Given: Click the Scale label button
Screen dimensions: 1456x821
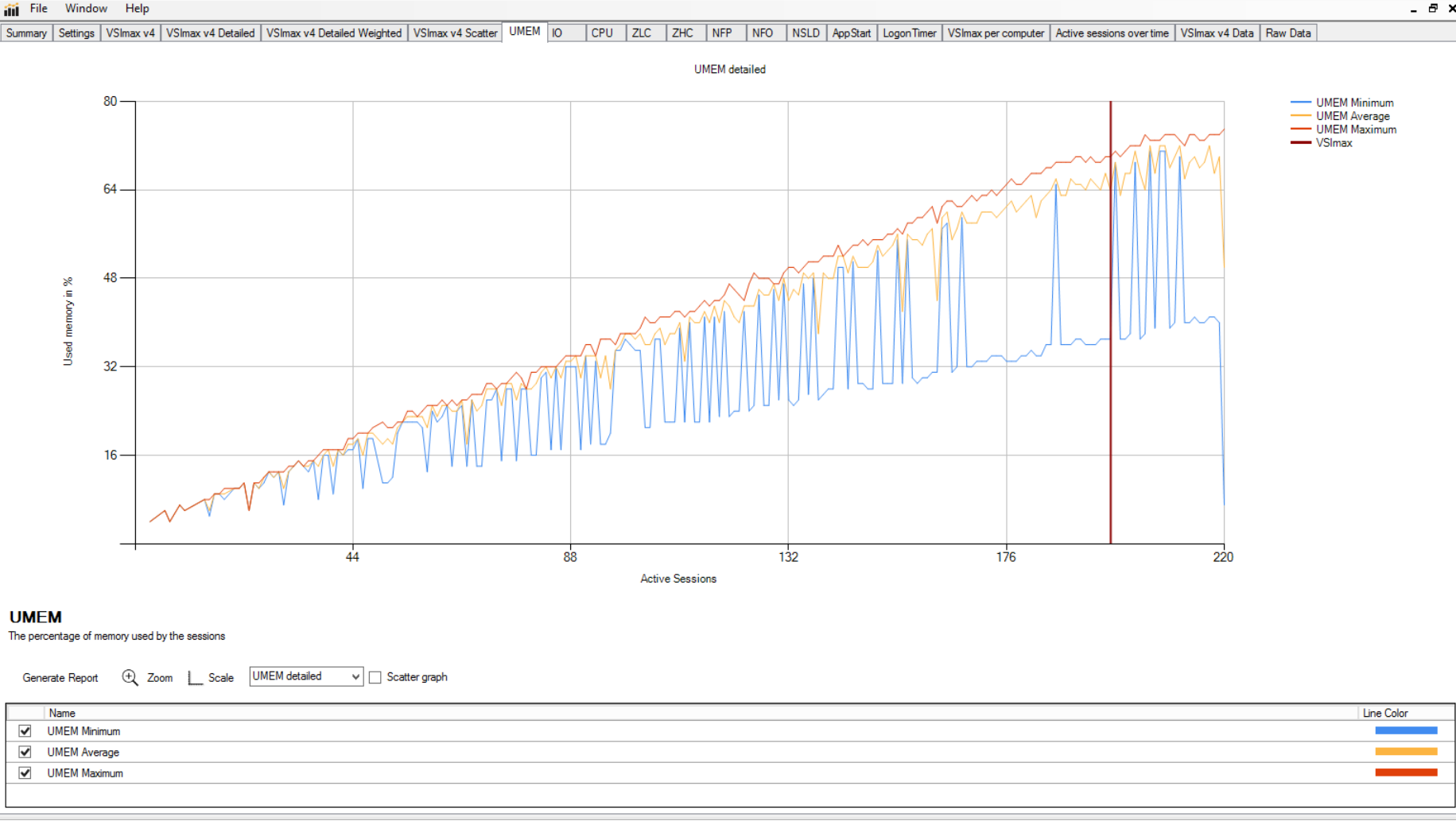Looking at the screenshot, I should (x=221, y=678).
